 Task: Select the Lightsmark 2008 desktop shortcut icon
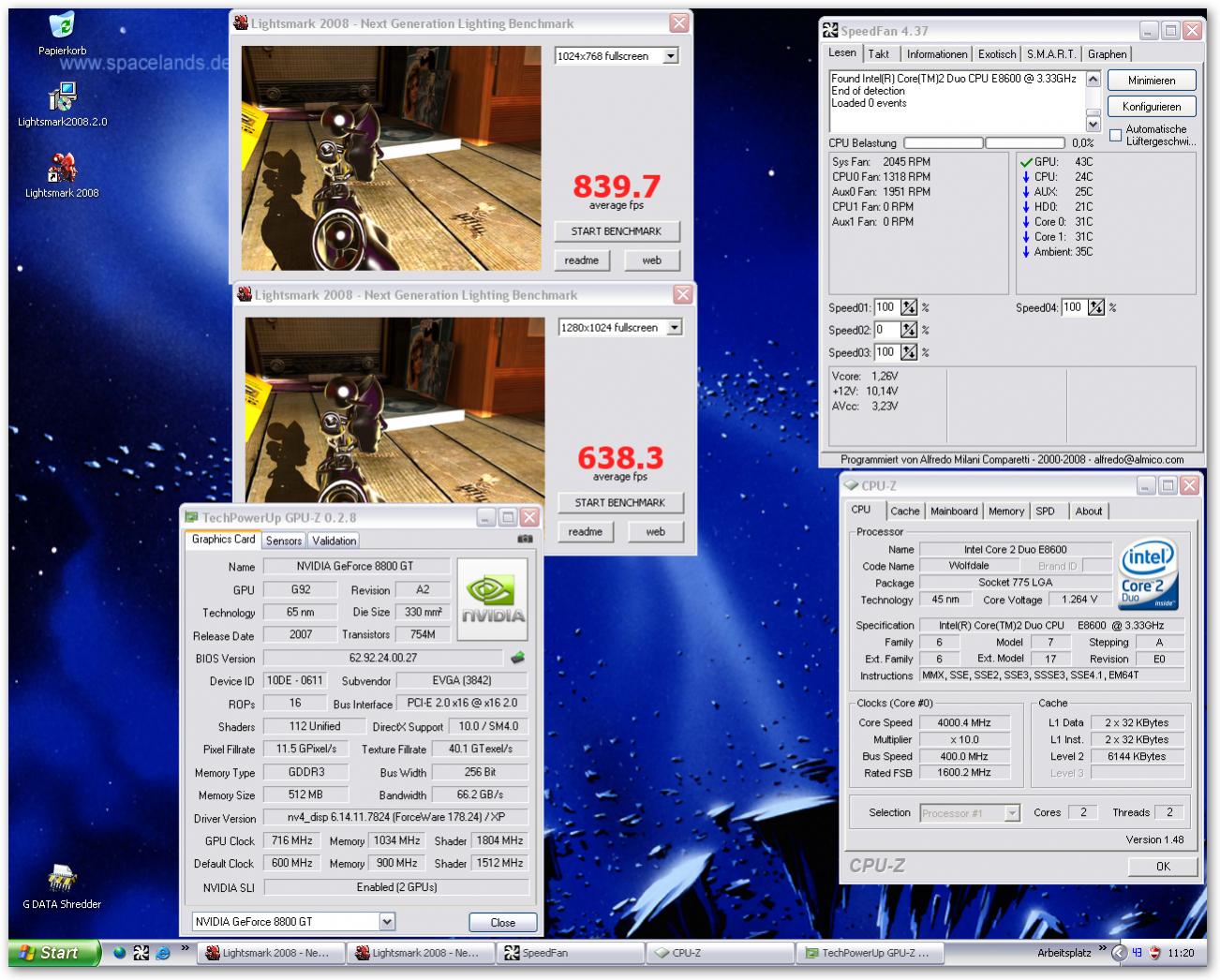62,170
